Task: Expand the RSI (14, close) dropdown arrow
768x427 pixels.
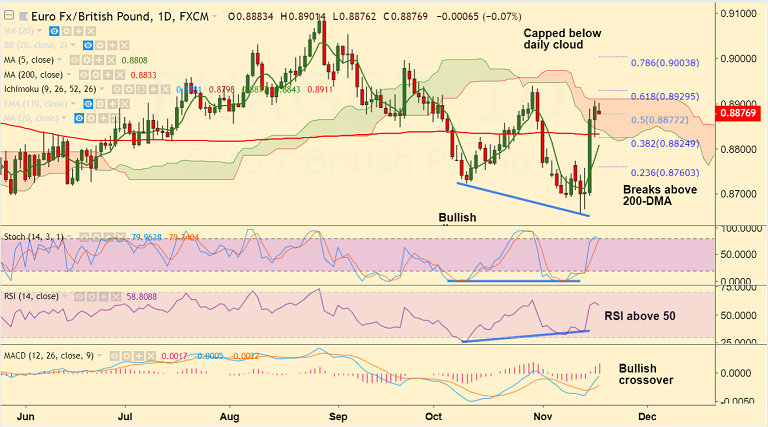Action: coord(65,296)
